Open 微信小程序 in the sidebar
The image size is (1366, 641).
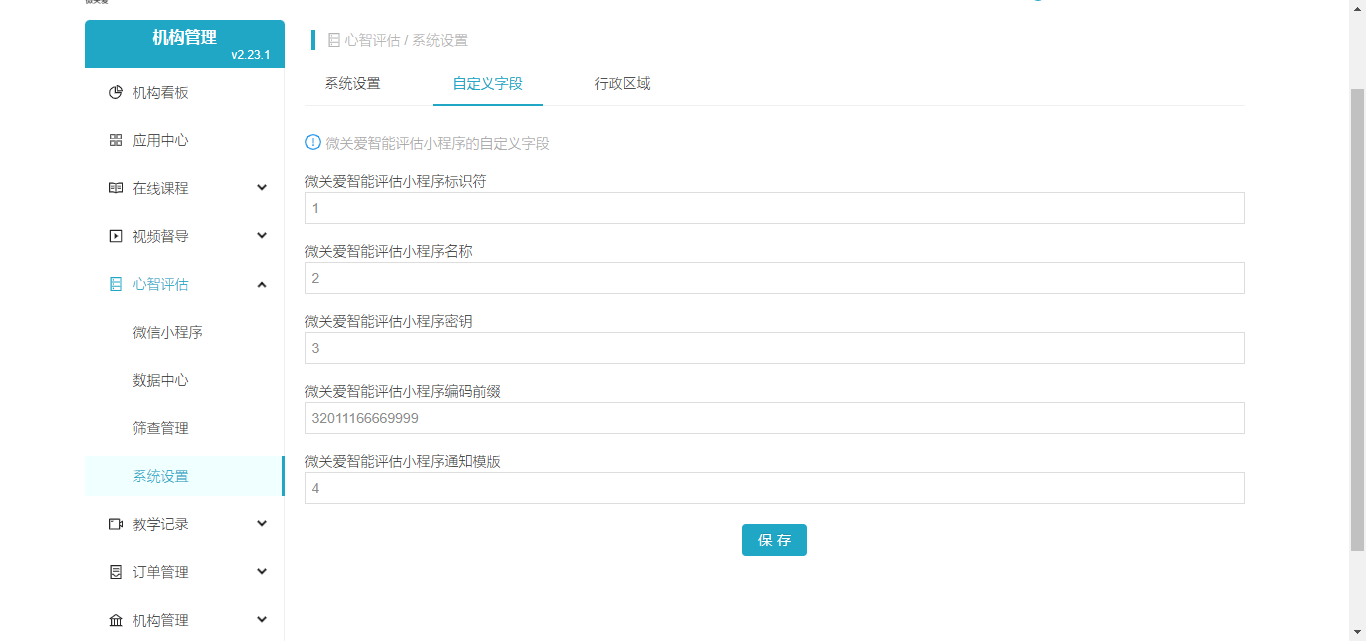point(168,332)
